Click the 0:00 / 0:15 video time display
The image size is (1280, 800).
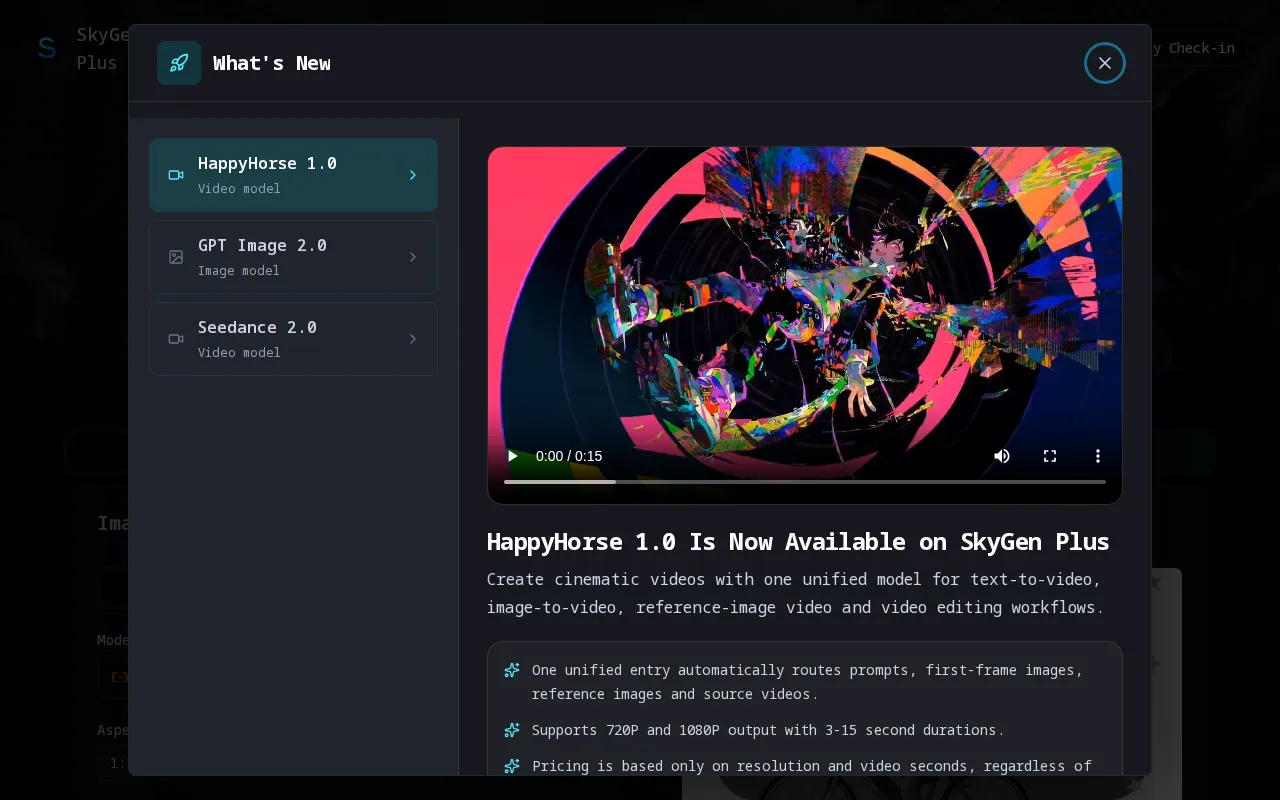(569, 456)
